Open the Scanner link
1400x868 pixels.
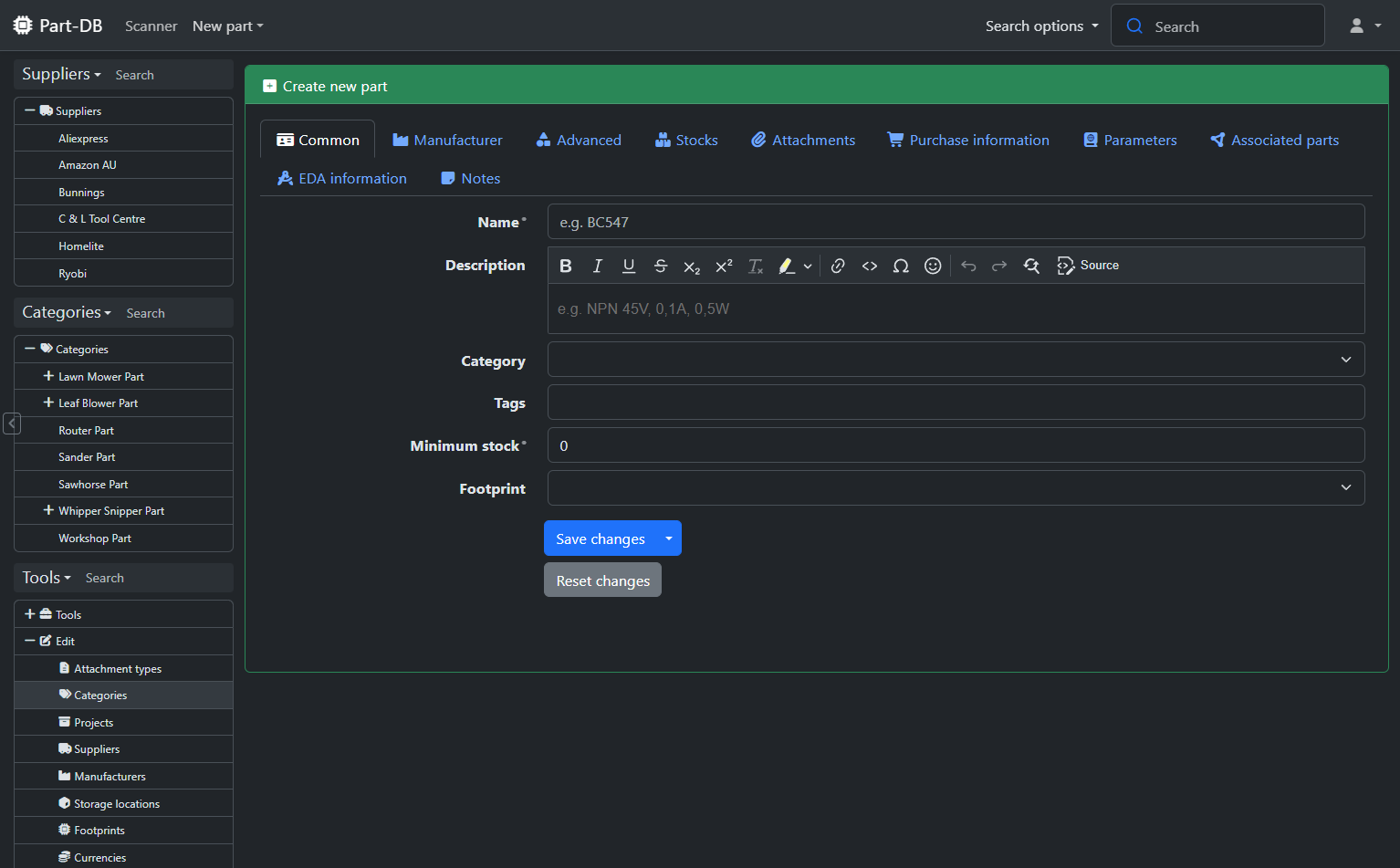(x=151, y=26)
